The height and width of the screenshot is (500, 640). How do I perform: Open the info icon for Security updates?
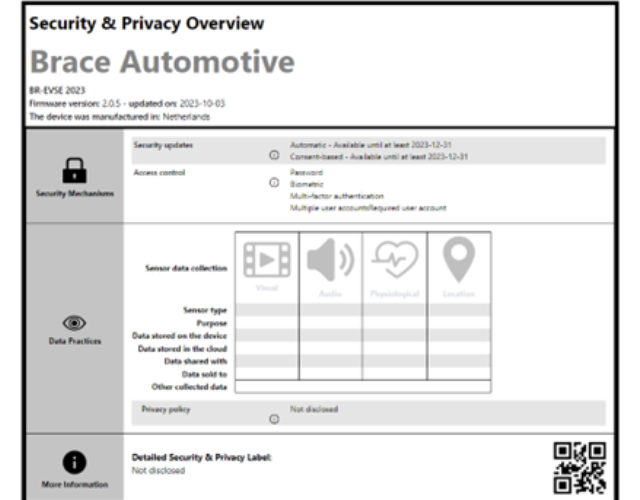[274, 155]
